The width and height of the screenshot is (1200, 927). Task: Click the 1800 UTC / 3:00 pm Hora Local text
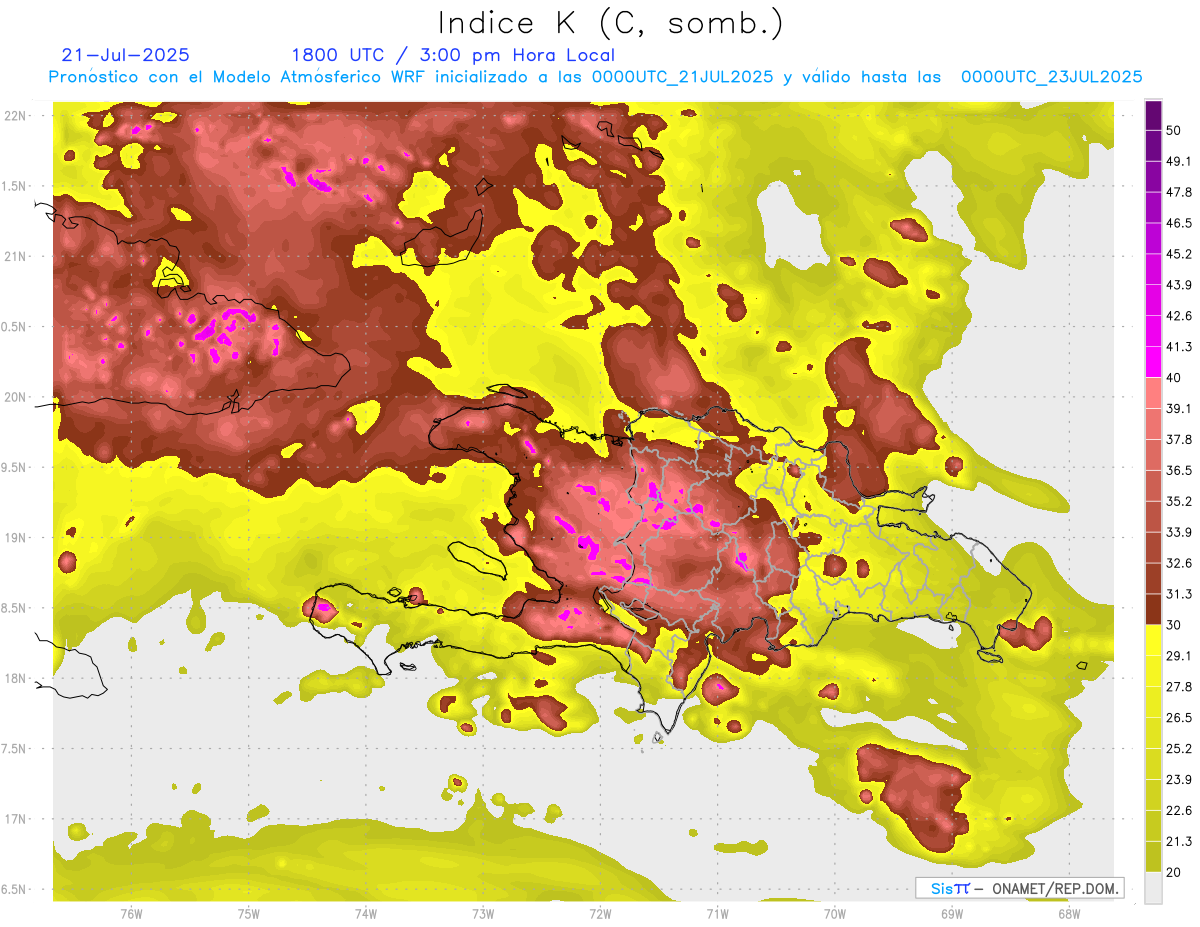click(x=453, y=55)
